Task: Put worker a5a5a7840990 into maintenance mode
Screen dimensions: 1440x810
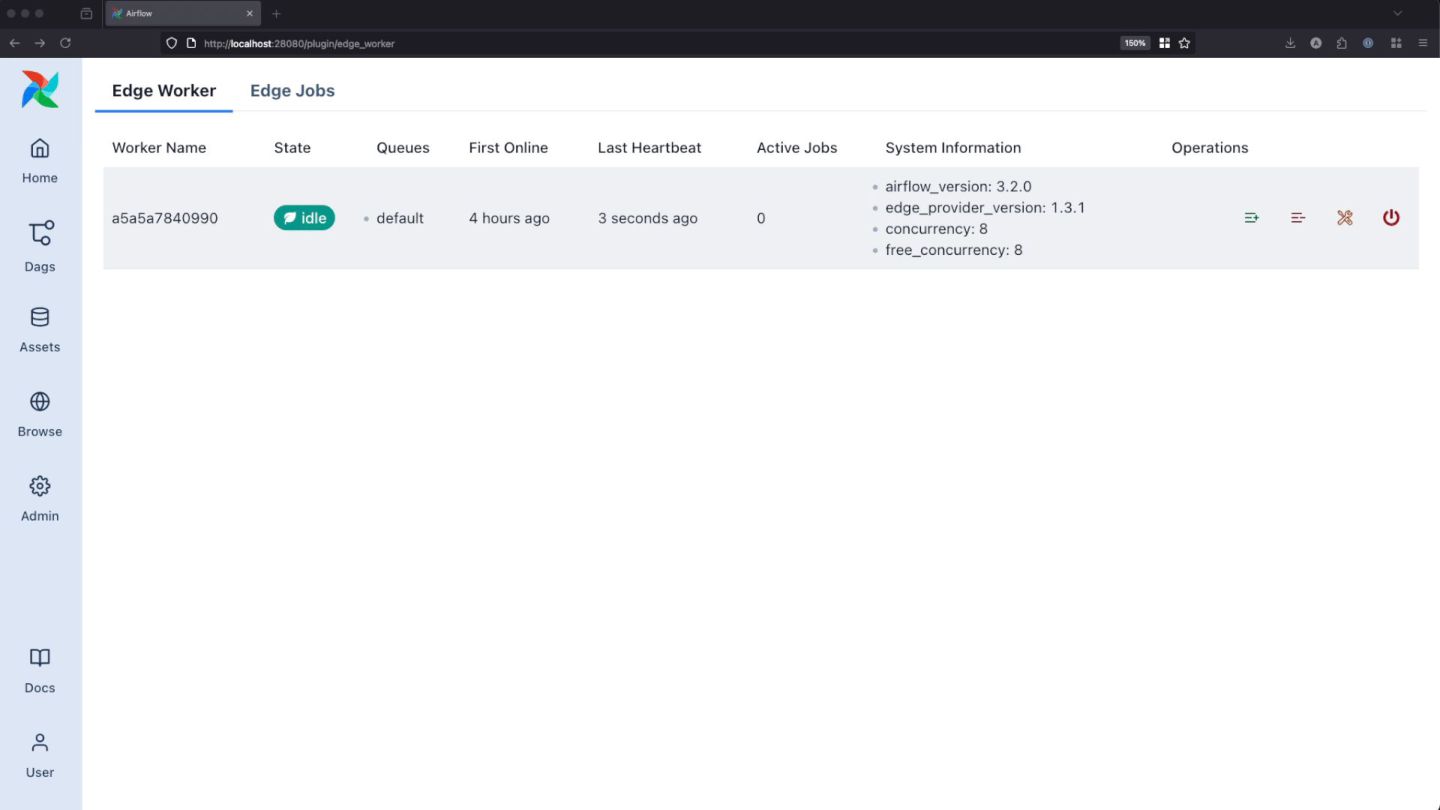Action: (1345, 218)
